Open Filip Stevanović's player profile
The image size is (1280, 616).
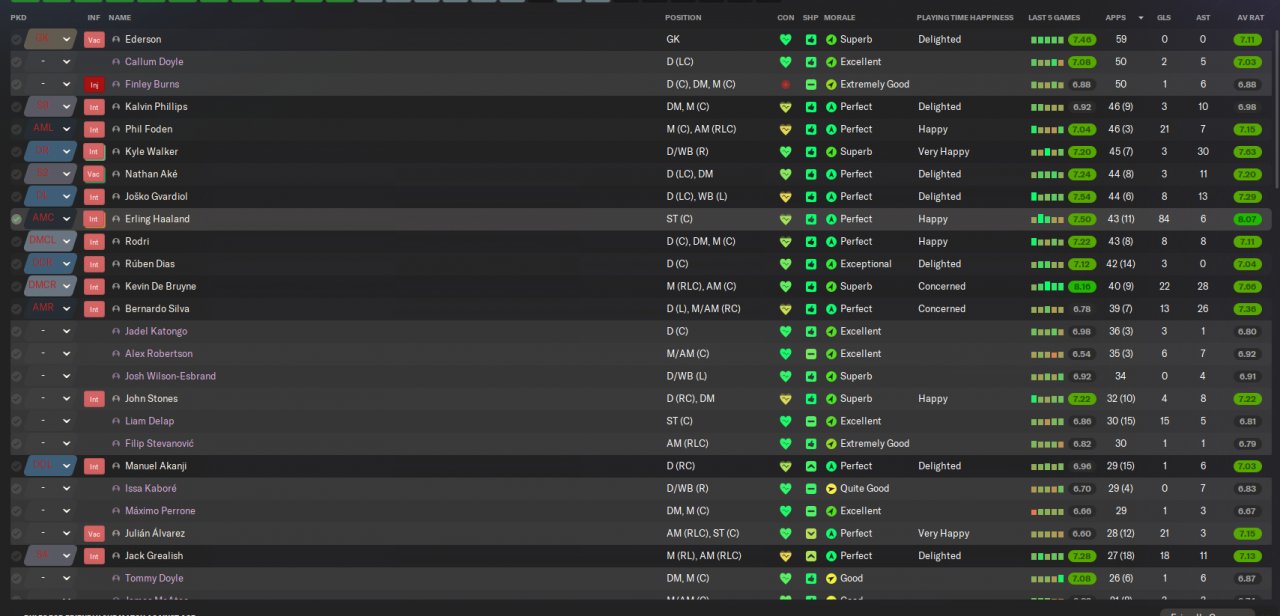coord(159,444)
